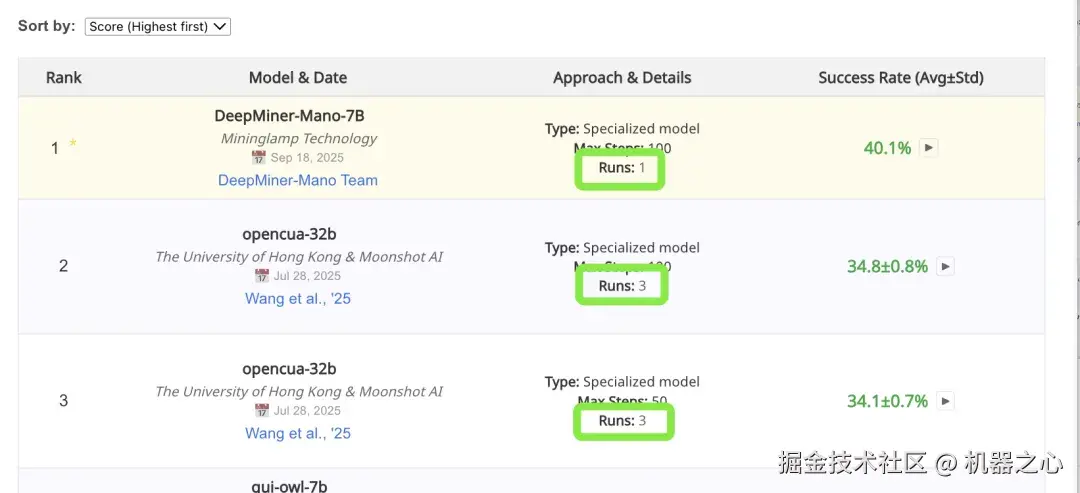Click the Rank column header
This screenshot has width=1080, height=493.
click(x=64, y=77)
